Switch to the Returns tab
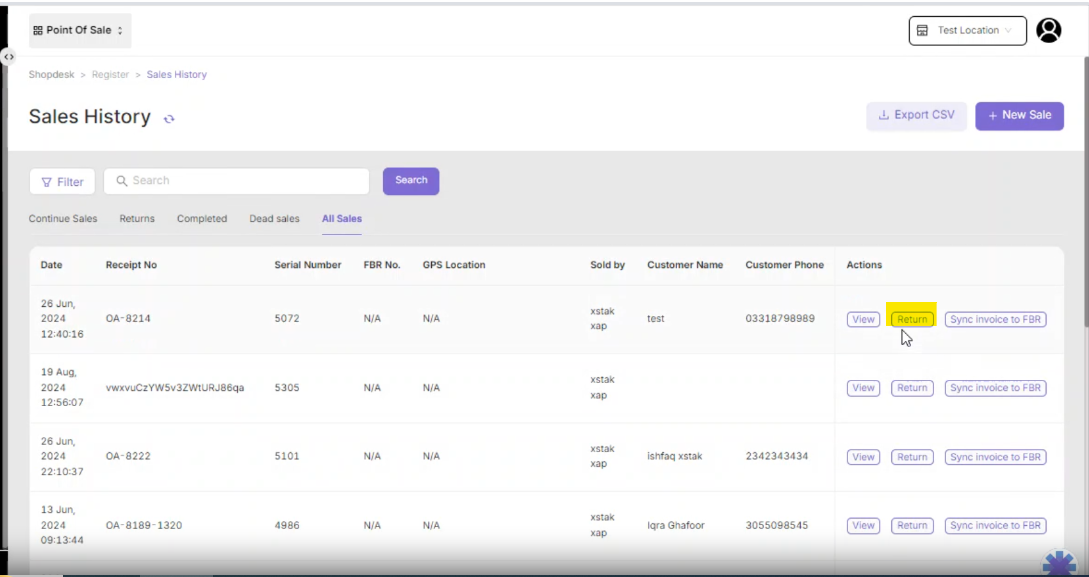The width and height of the screenshot is (1089, 577). coord(137,219)
